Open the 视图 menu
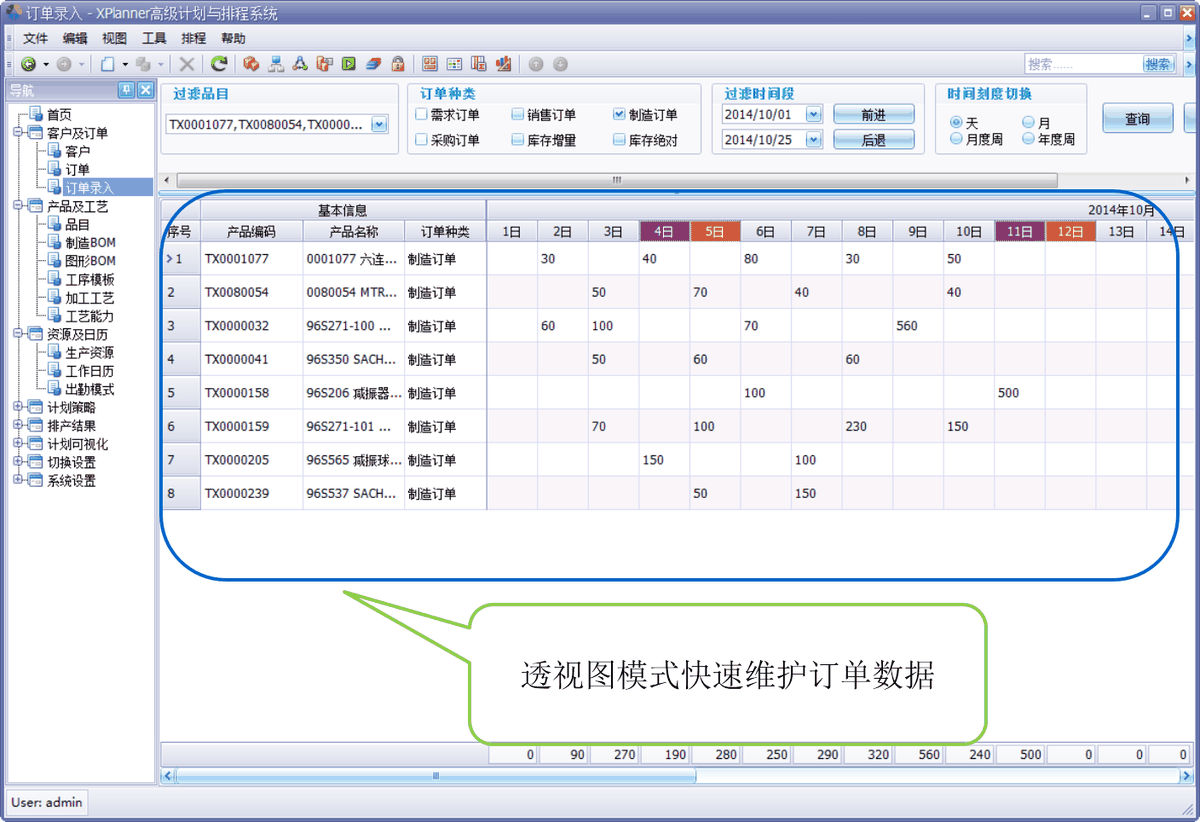 tap(115, 38)
